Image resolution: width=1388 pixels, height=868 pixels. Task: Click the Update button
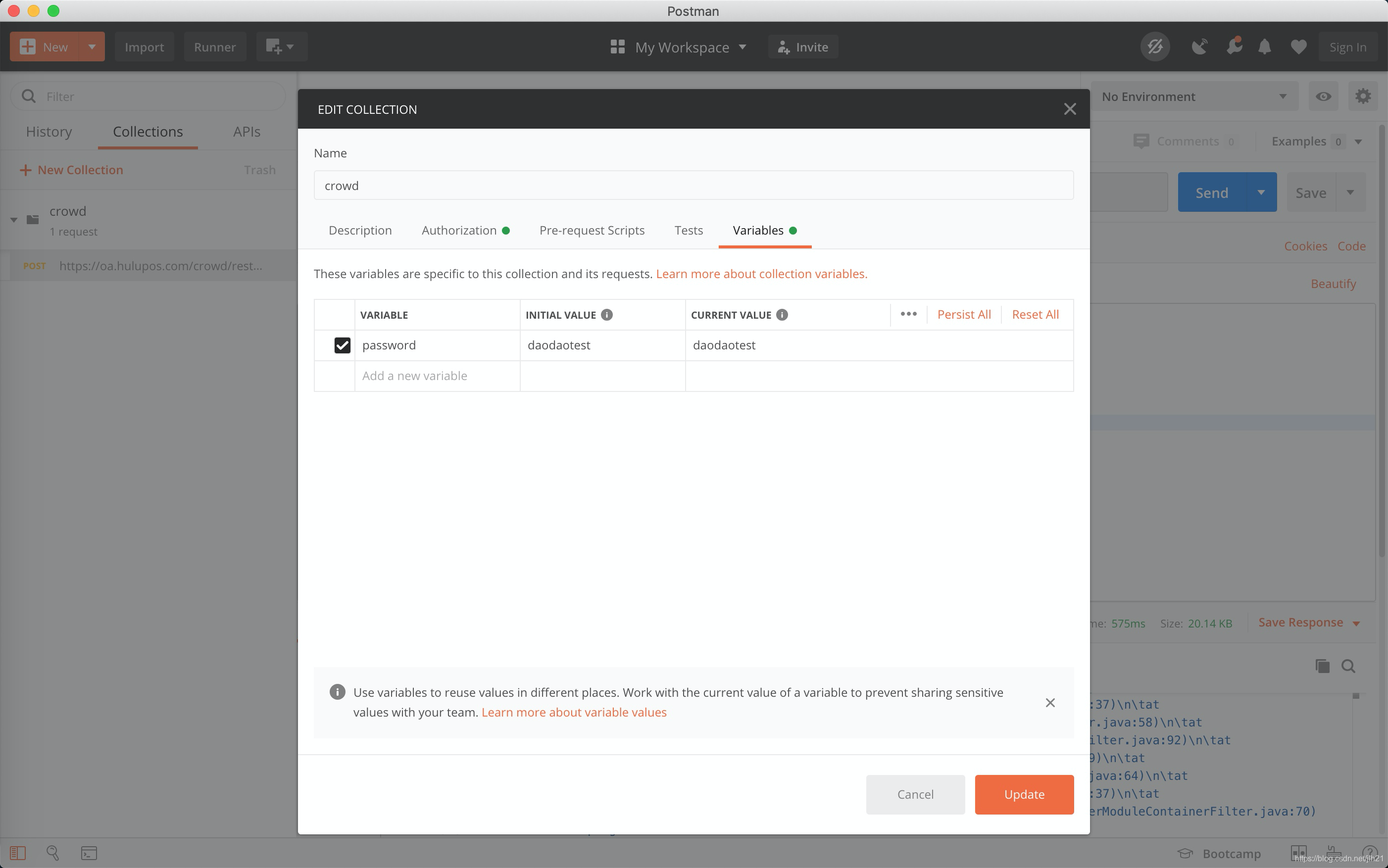click(x=1024, y=794)
